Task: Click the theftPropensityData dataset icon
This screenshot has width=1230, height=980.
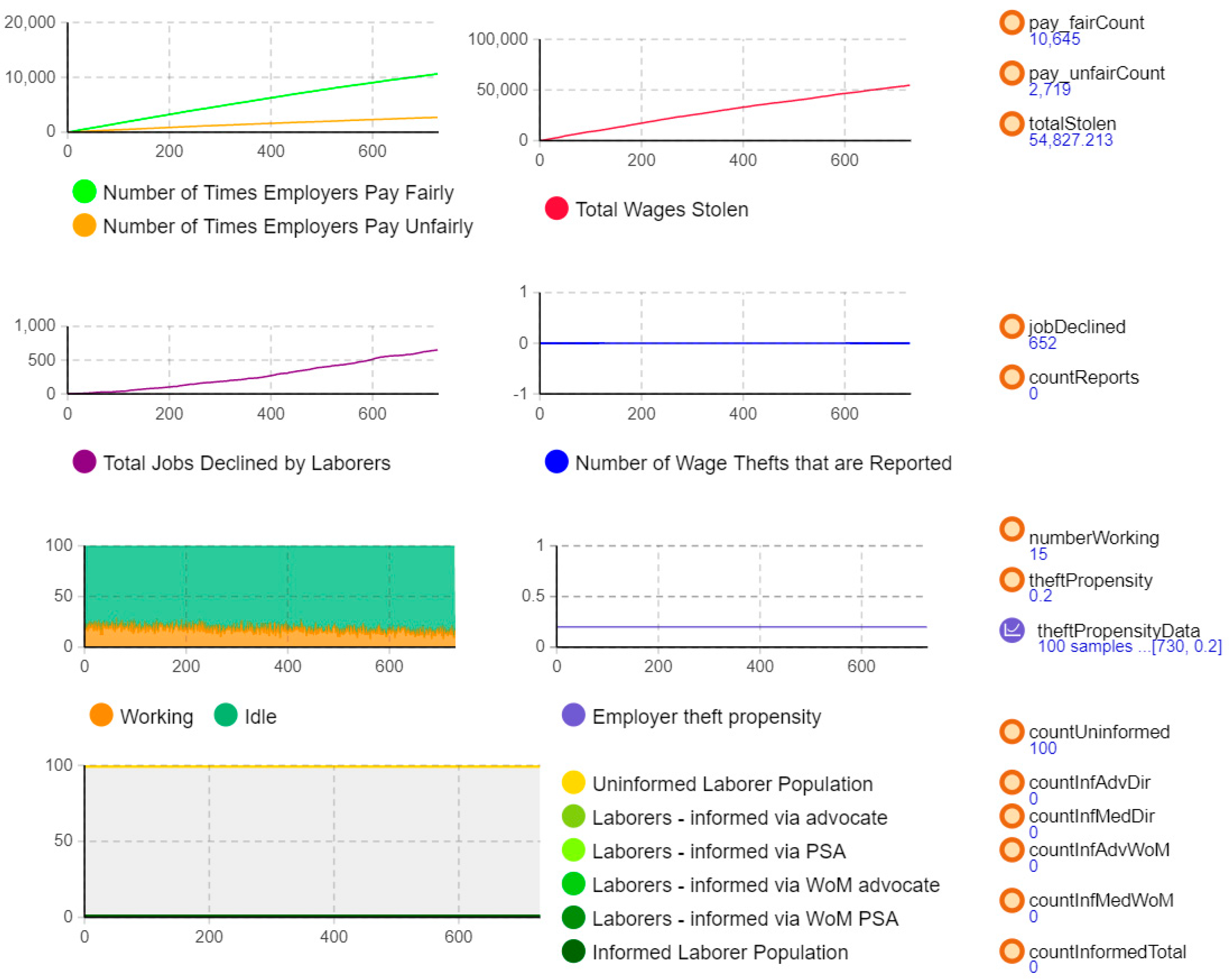Action: [1011, 630]
